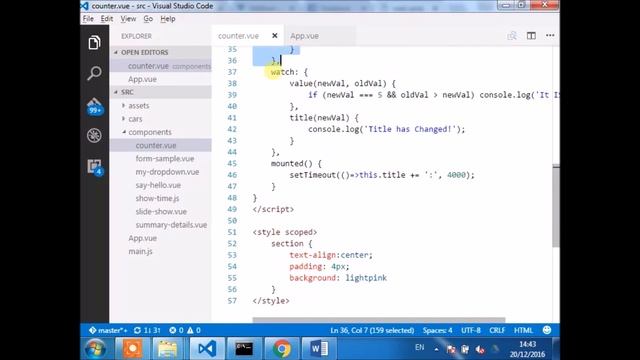The width and height of the screenshot is (640, 360).
Task: Click the orange app icon in taskbar
Action: pos(132,349)
